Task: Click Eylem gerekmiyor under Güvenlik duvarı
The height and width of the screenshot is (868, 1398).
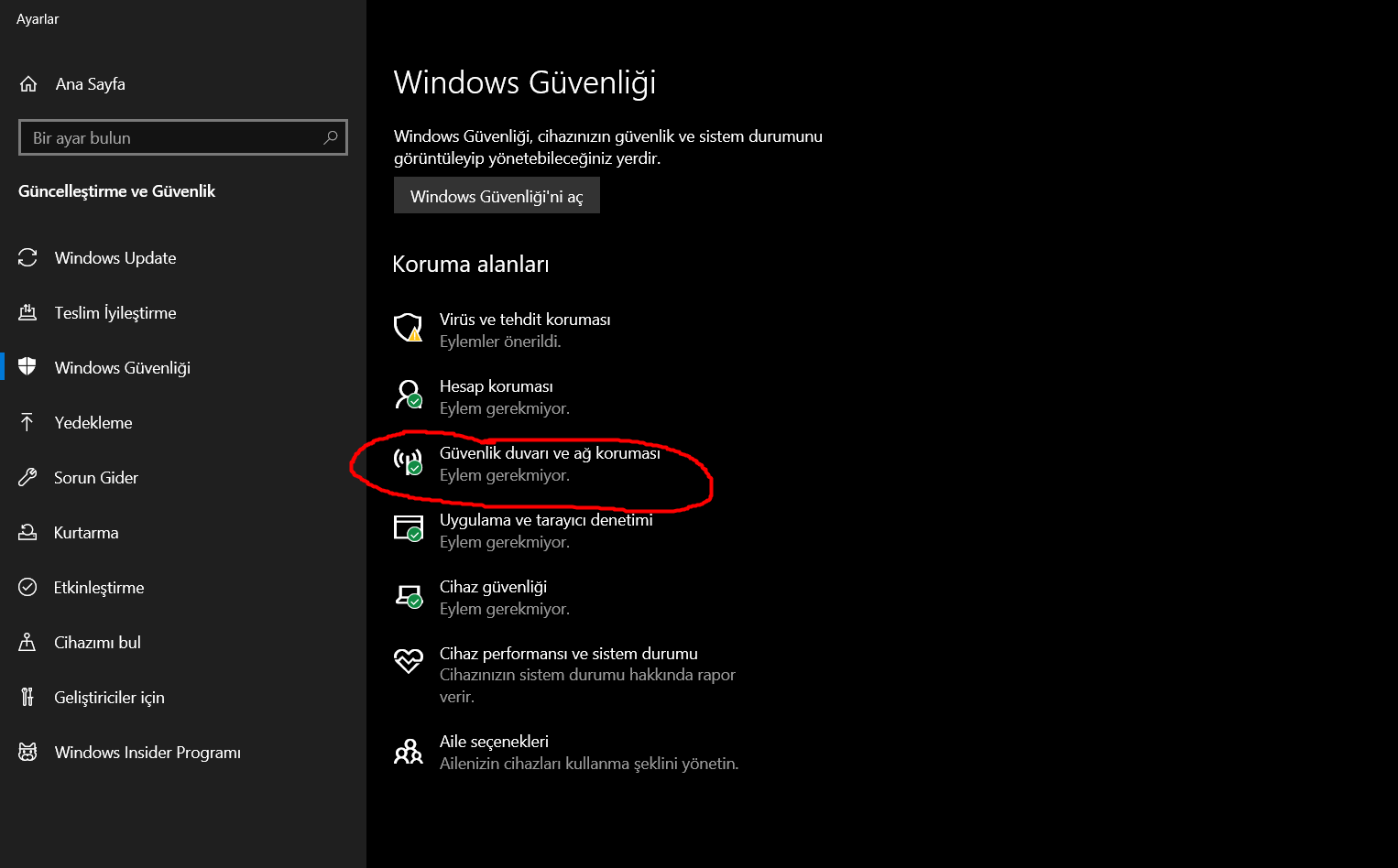Action: pos(505,475)
